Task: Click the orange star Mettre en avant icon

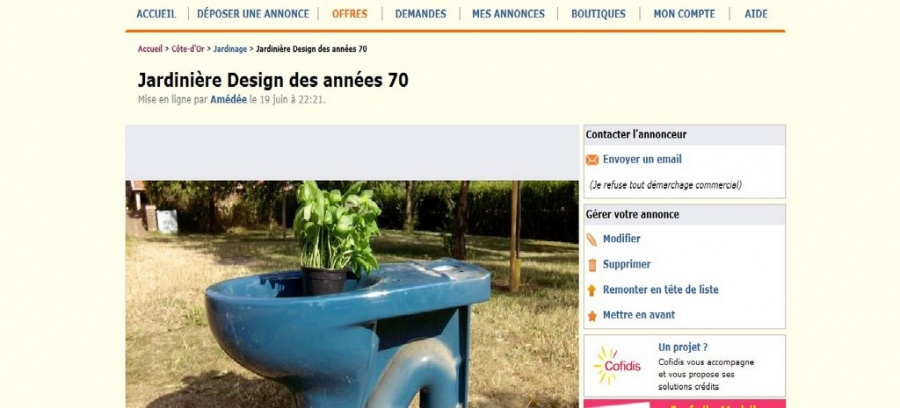Action: [592, 316]
